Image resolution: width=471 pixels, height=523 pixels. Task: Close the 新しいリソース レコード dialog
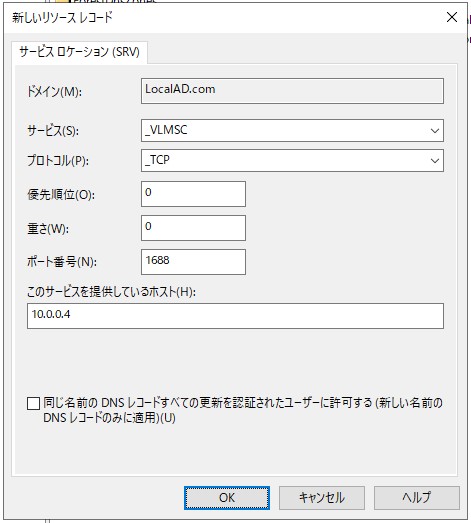(452, 17)
